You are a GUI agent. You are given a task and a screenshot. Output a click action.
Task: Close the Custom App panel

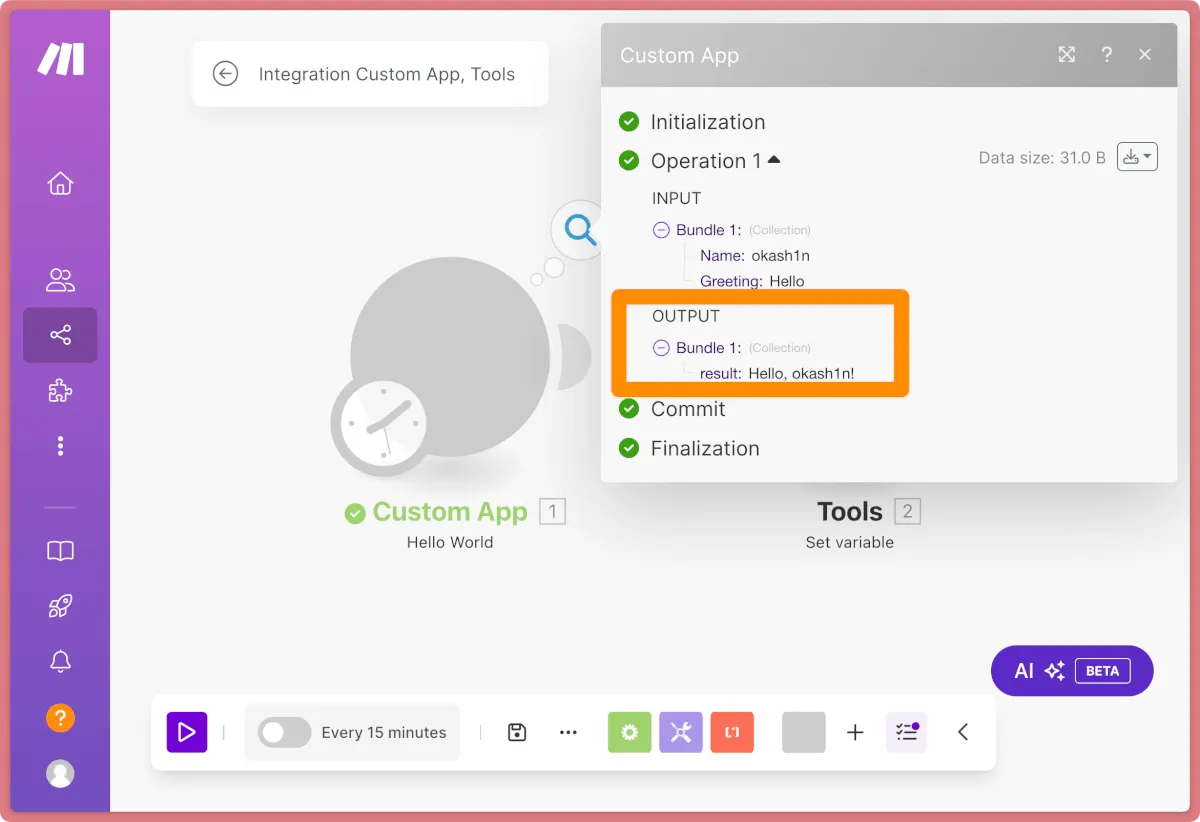point(1145,55)
